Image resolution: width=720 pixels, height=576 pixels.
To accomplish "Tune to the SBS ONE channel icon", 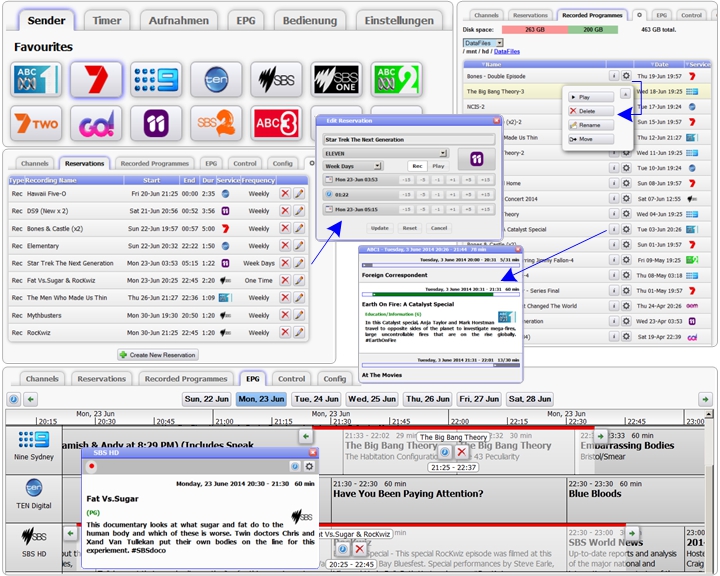I will tap(336, 80).
